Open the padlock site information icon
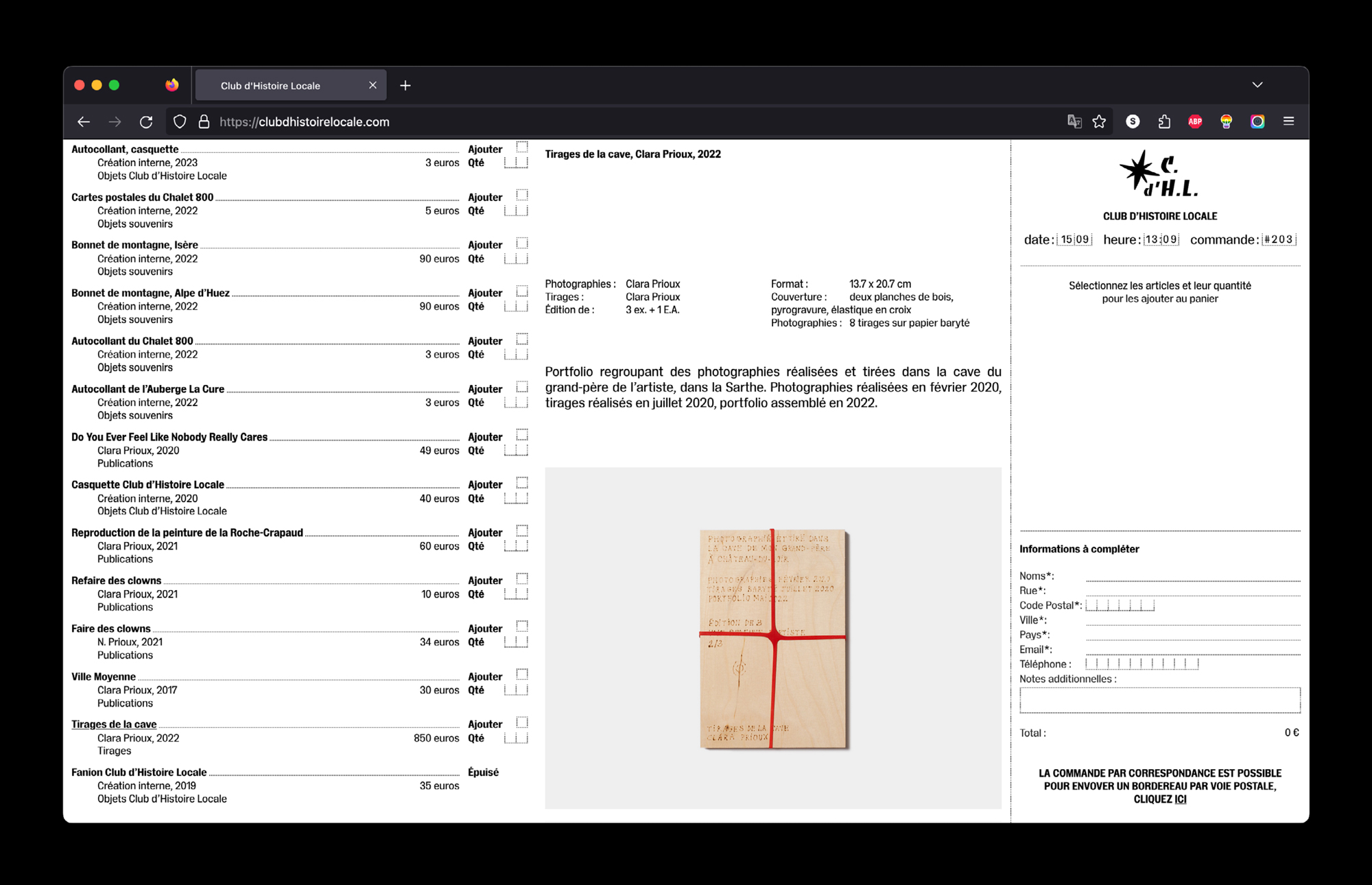Screen dimensions: 1372x885 coord(204,122)
